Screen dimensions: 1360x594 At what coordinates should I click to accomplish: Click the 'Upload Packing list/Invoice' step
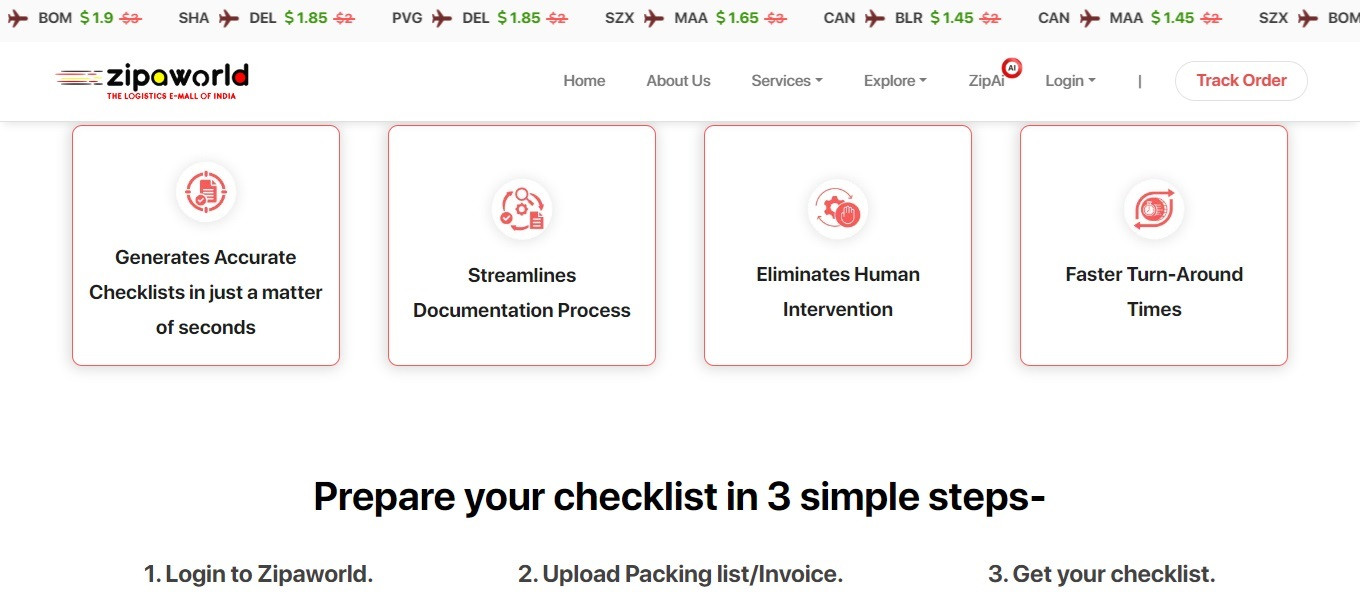coord(680,574)
